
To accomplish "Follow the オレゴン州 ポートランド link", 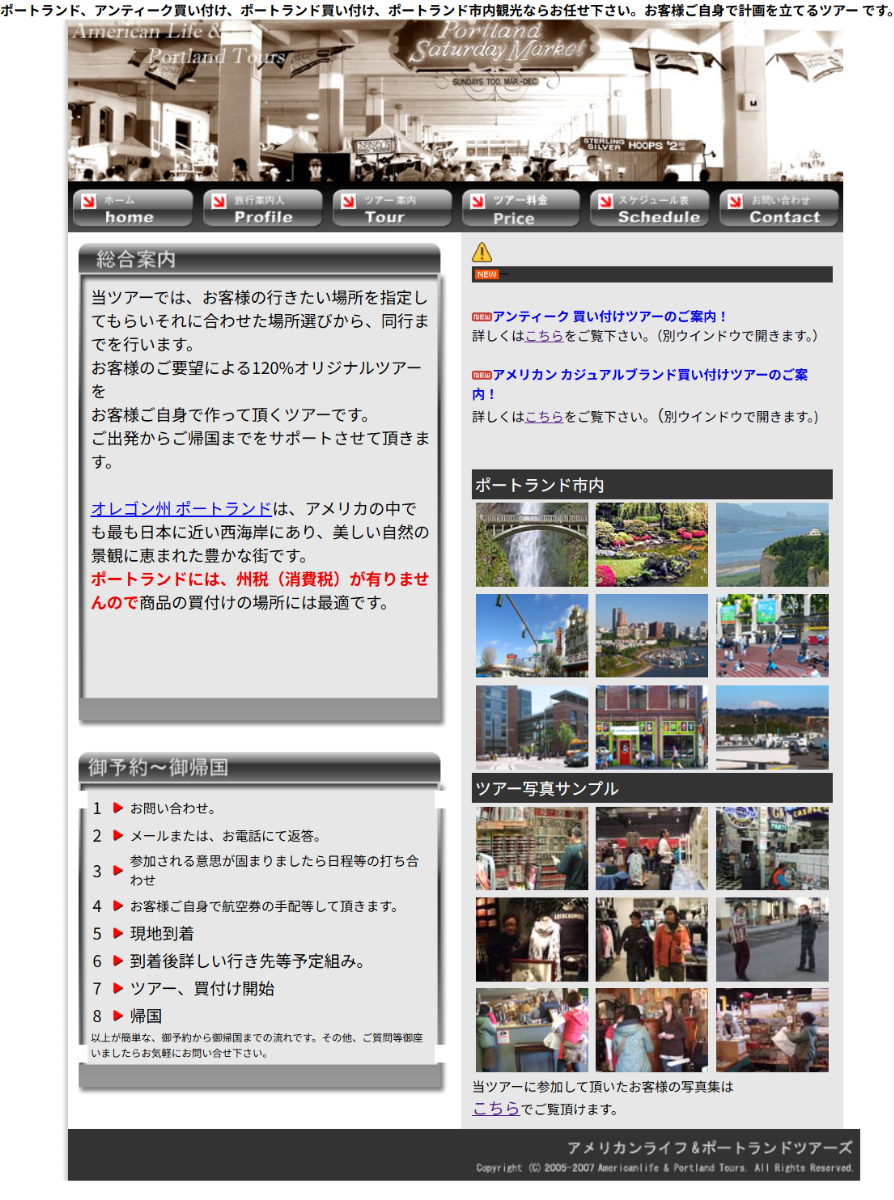I will 181,508.
